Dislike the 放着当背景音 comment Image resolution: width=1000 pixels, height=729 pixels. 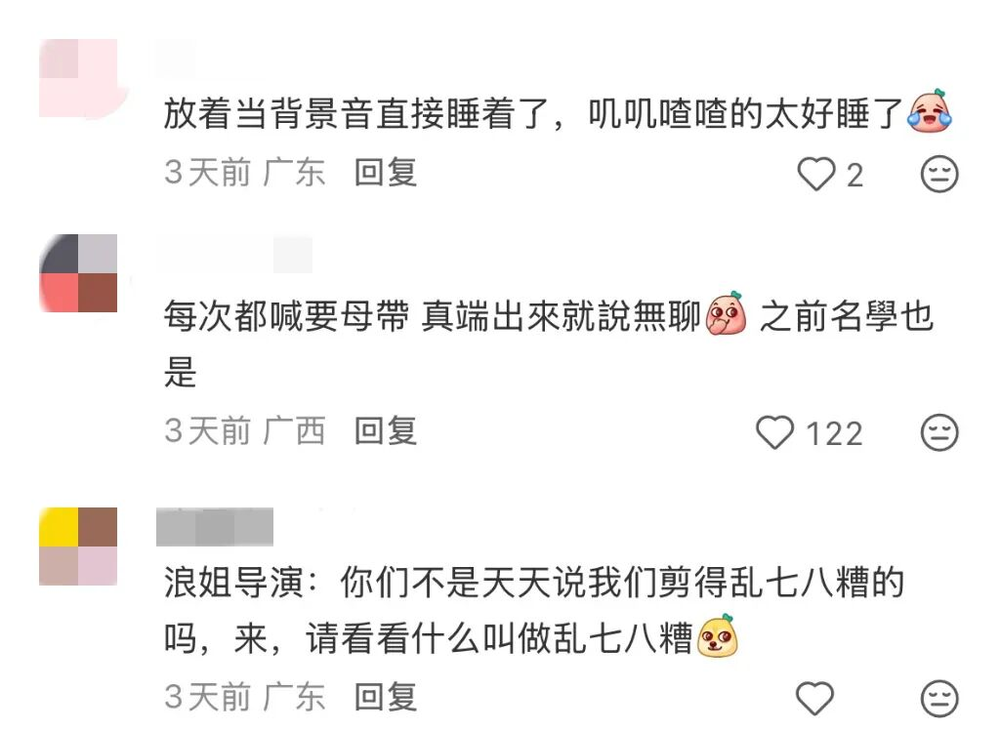(939, 173)
